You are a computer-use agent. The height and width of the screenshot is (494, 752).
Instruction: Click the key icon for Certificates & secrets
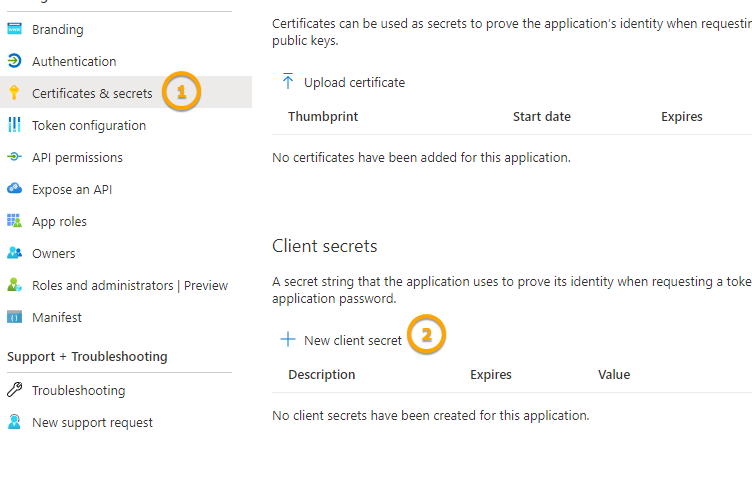(x=14, y=94)
